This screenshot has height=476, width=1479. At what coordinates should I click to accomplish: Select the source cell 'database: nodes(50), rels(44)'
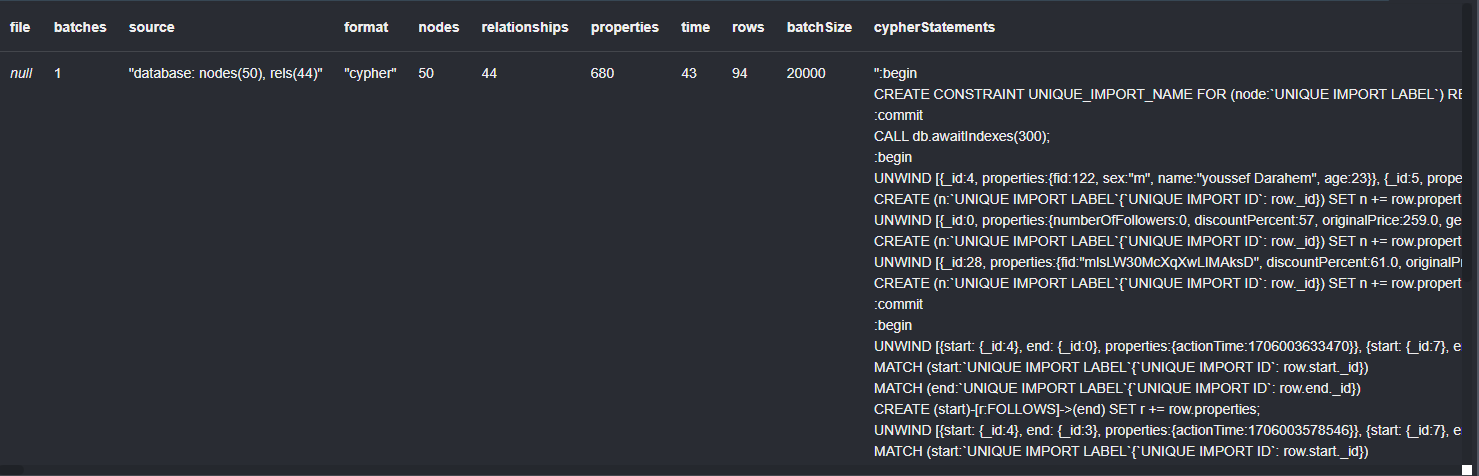coord(226,74)
